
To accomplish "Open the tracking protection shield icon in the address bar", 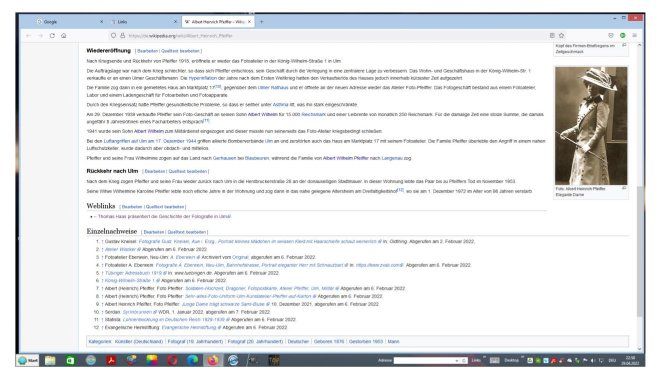I will pyautogui.click(x=113, y=36).
